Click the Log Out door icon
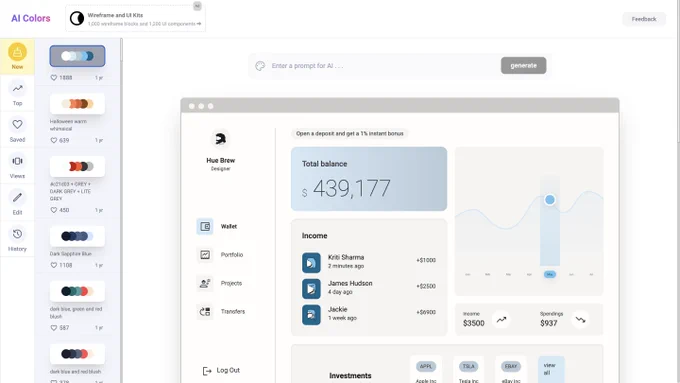The height and width of the screenshot is (383, 680). click(207, 371)
